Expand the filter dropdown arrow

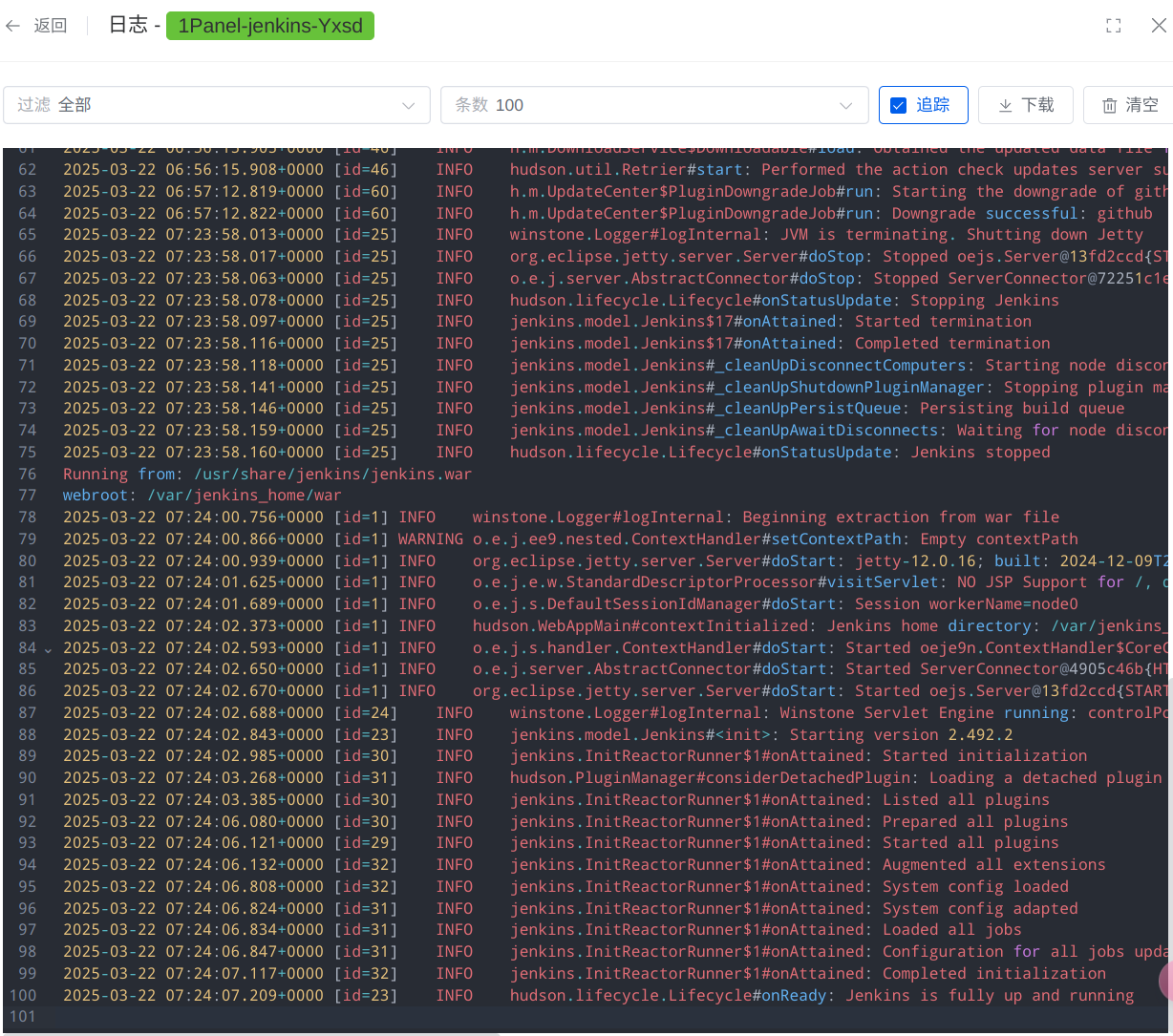pos(409,105)
